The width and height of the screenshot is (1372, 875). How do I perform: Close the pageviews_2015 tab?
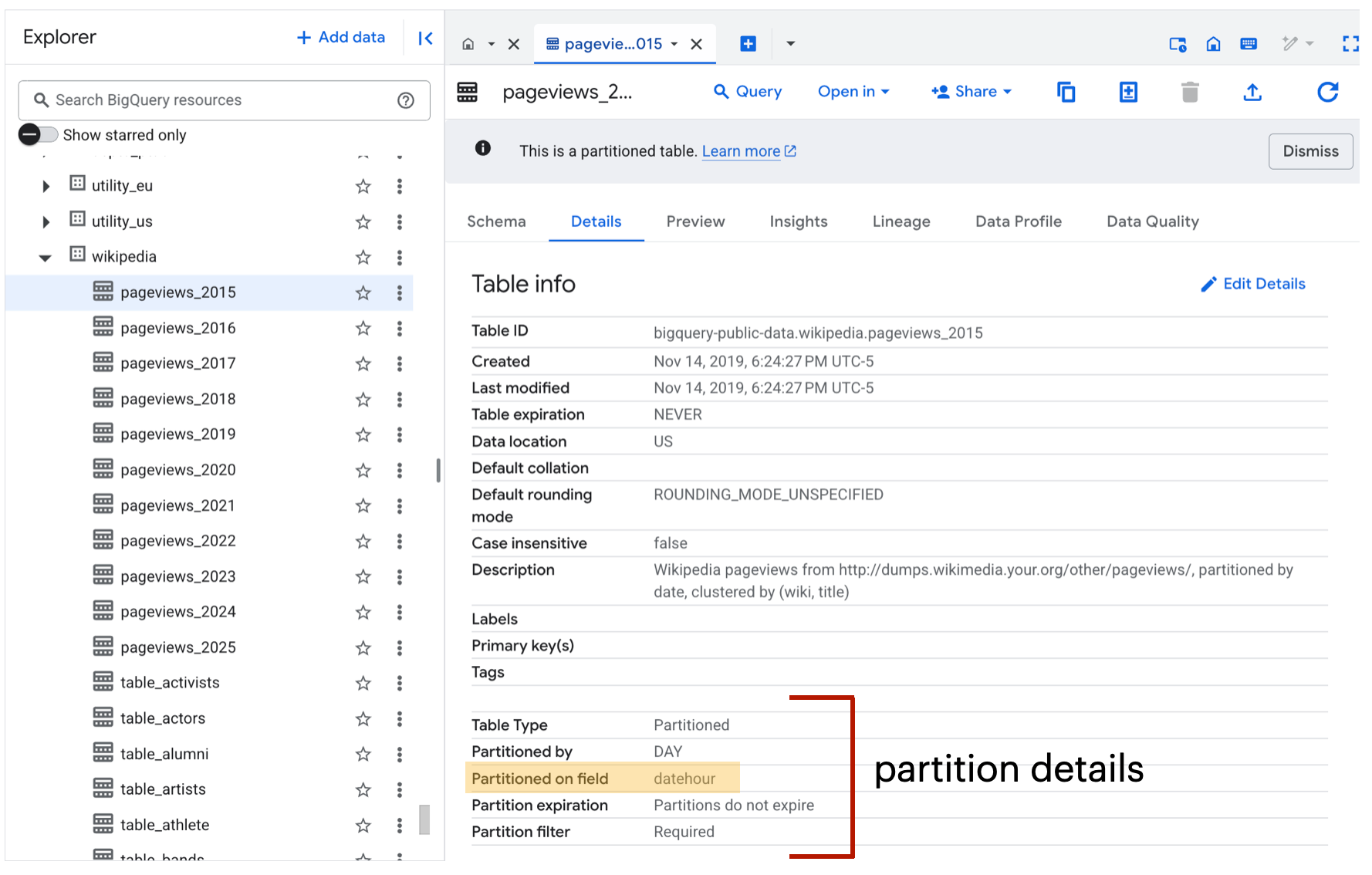696,44
